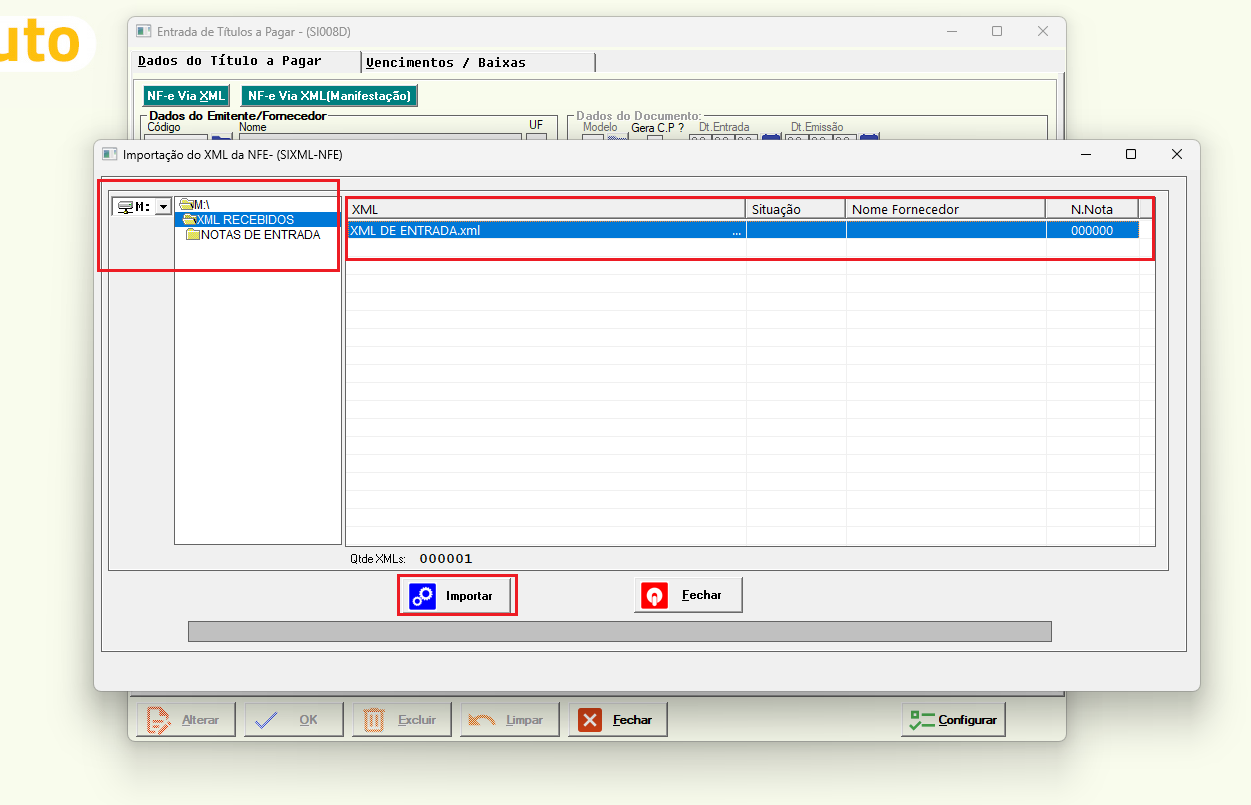Click the Qtde XMLs count 000001
1251x805 pixels.
[446, 559]
